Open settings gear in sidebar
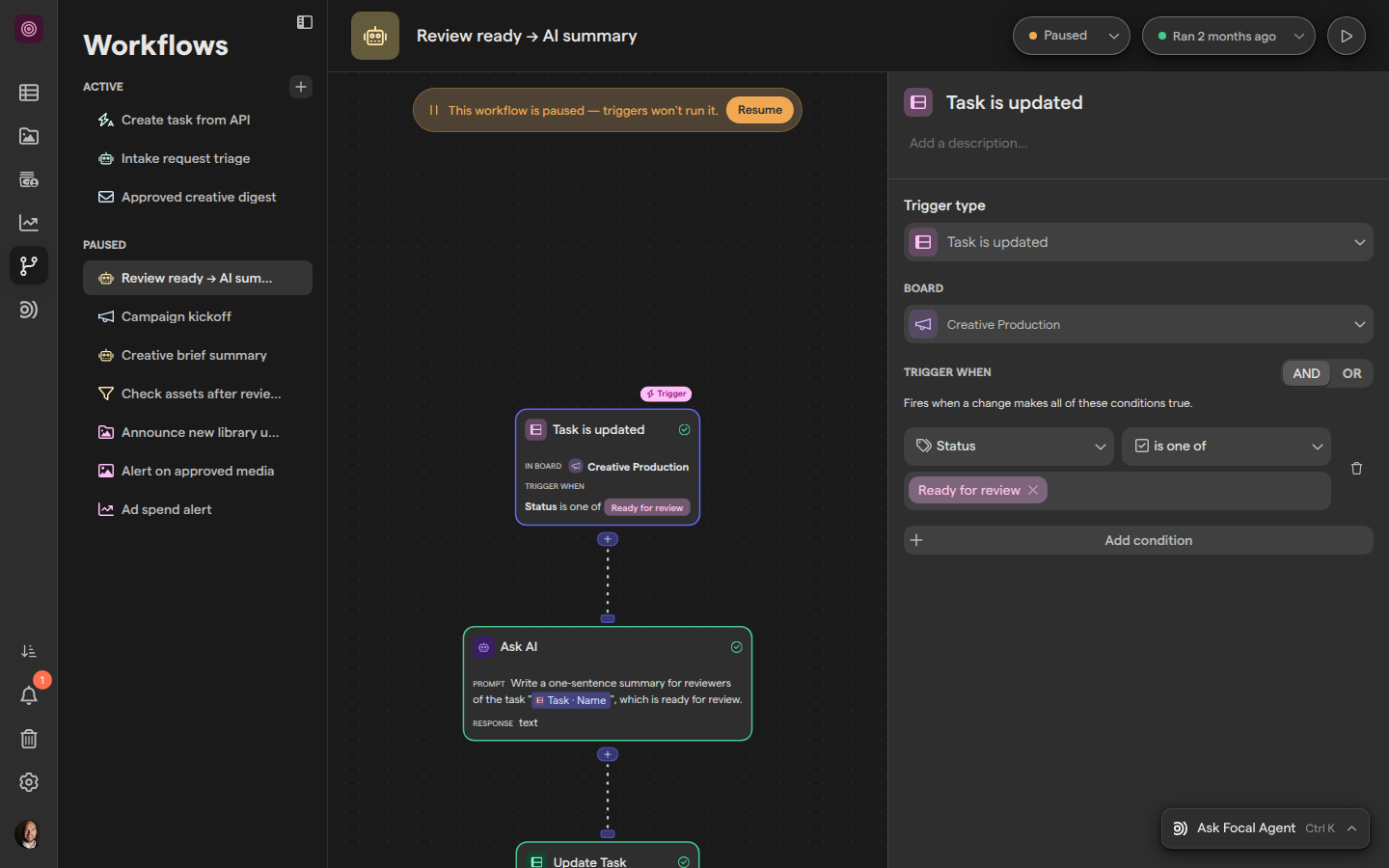The height and width of the screenshot is (868, 1389). pyautogui.click(x=29, y=782)
